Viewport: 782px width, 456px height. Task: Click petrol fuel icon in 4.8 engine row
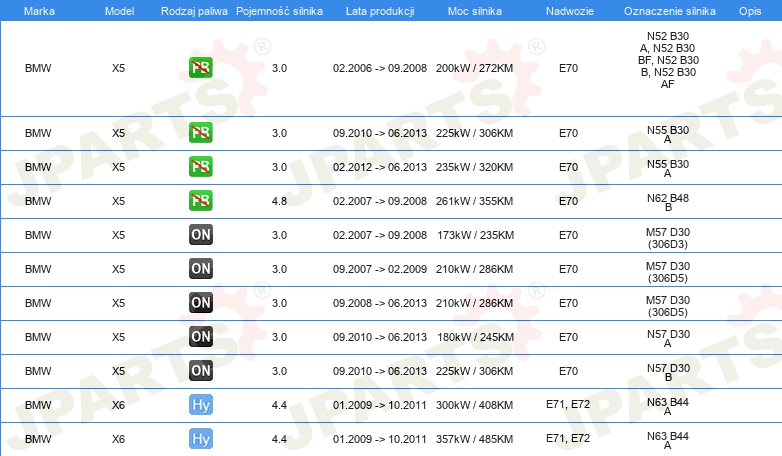click(x=200, y=201)
